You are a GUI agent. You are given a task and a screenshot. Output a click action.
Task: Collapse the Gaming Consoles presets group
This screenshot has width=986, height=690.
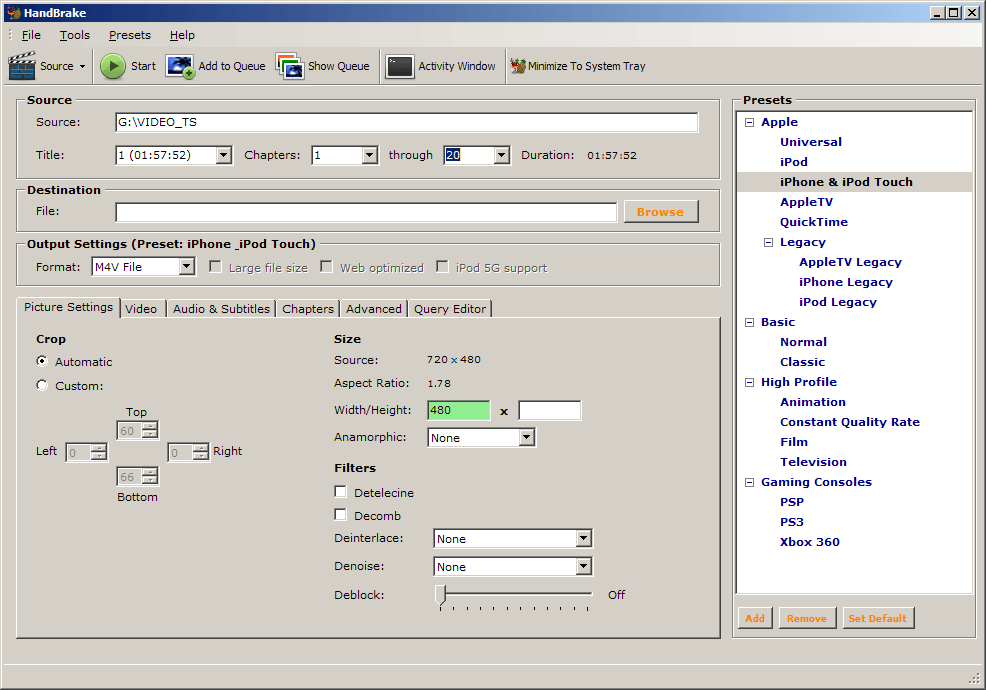[x=750, y=482]
